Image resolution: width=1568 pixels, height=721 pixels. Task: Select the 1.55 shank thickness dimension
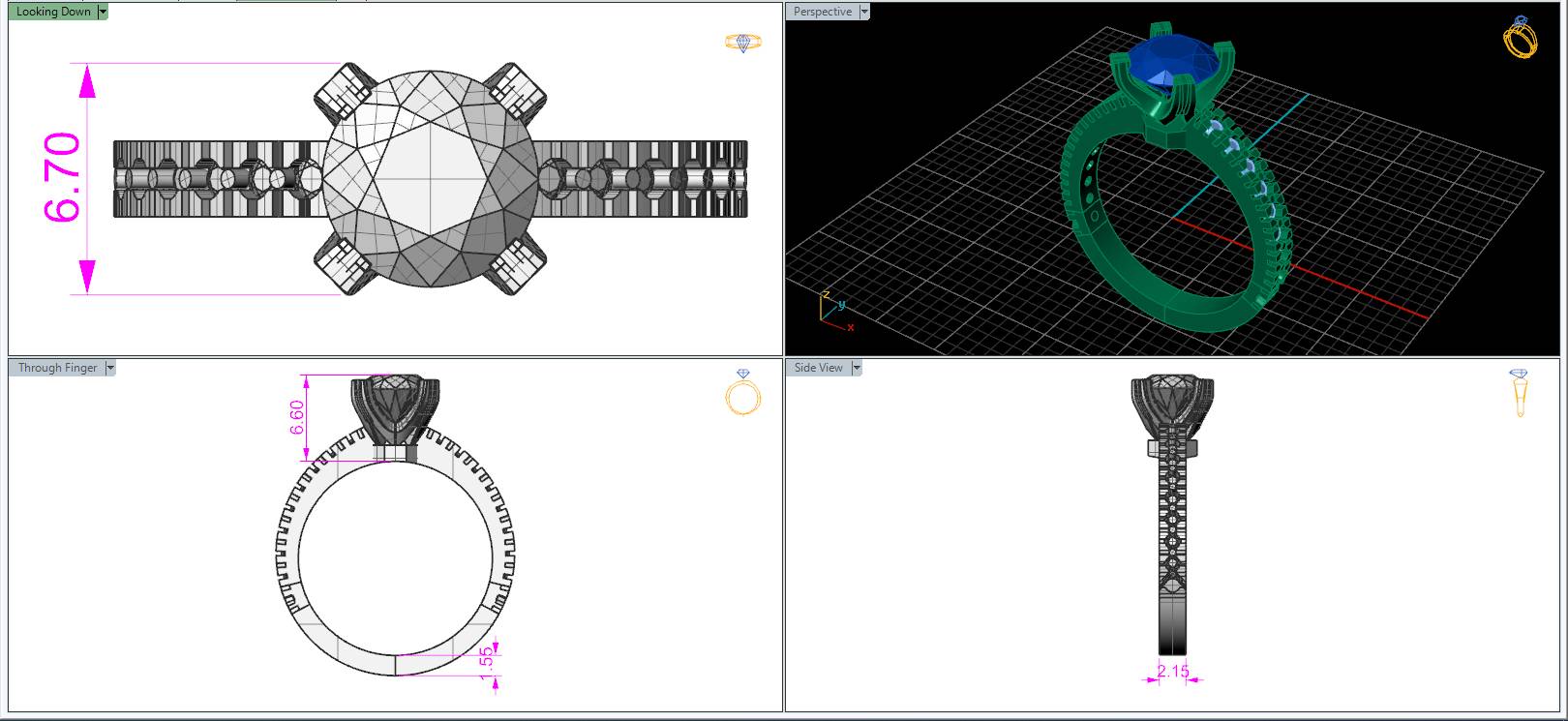point(487,663)
